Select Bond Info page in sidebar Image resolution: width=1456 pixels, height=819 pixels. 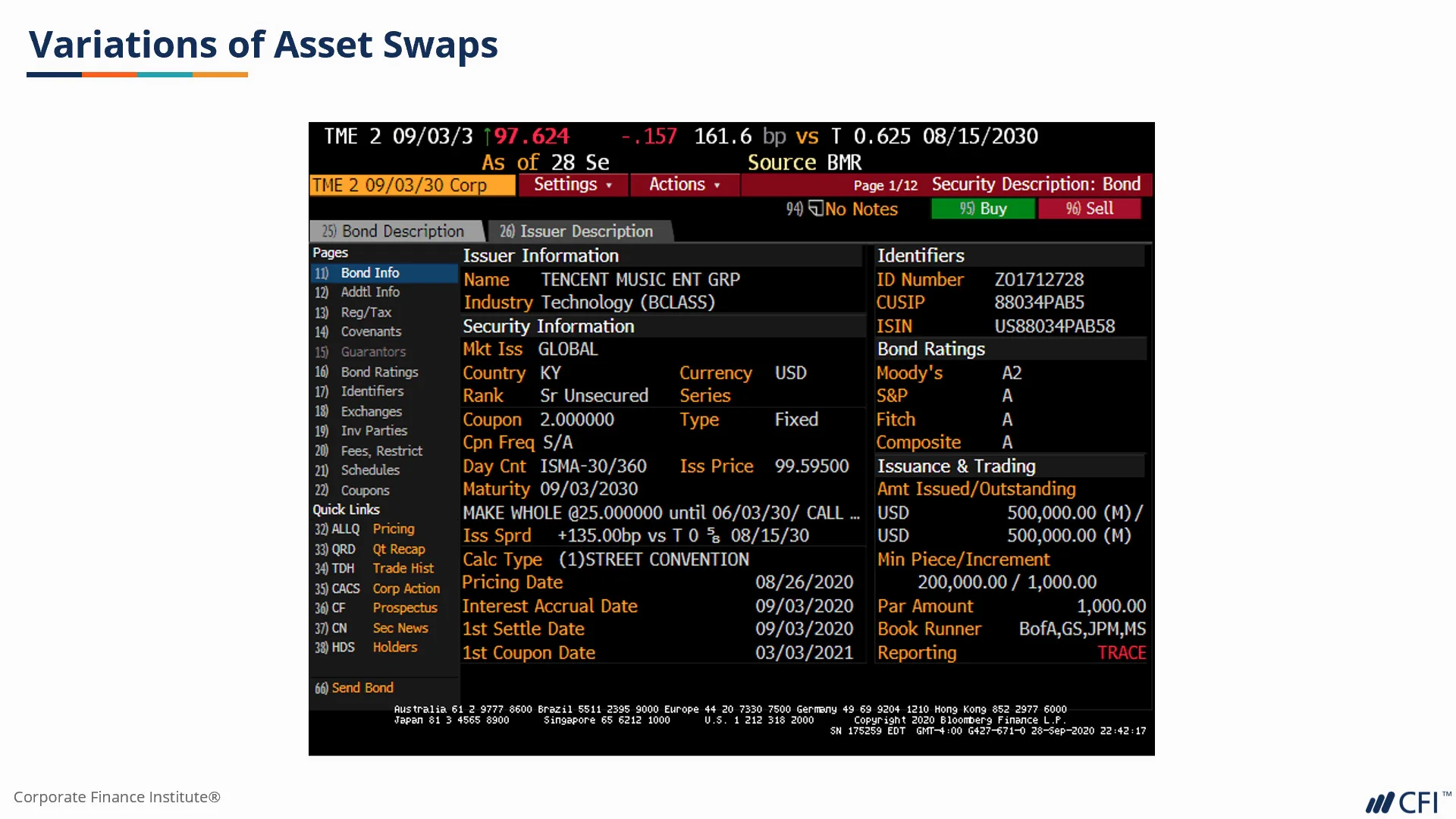pyautogui.click(x=384, y=273)
